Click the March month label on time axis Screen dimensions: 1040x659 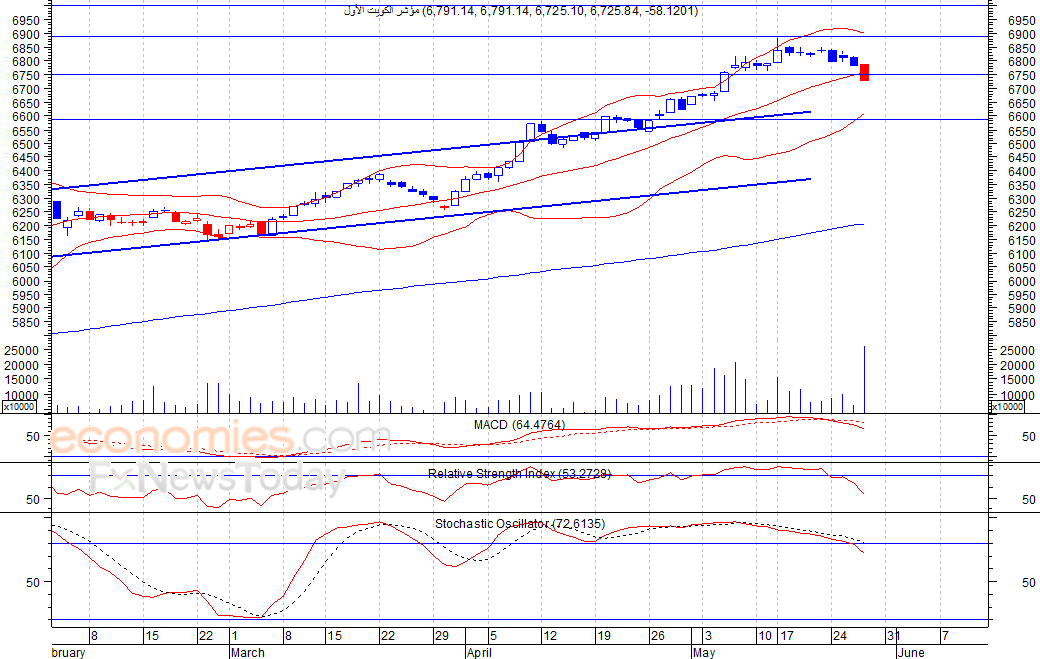point(248,652)
